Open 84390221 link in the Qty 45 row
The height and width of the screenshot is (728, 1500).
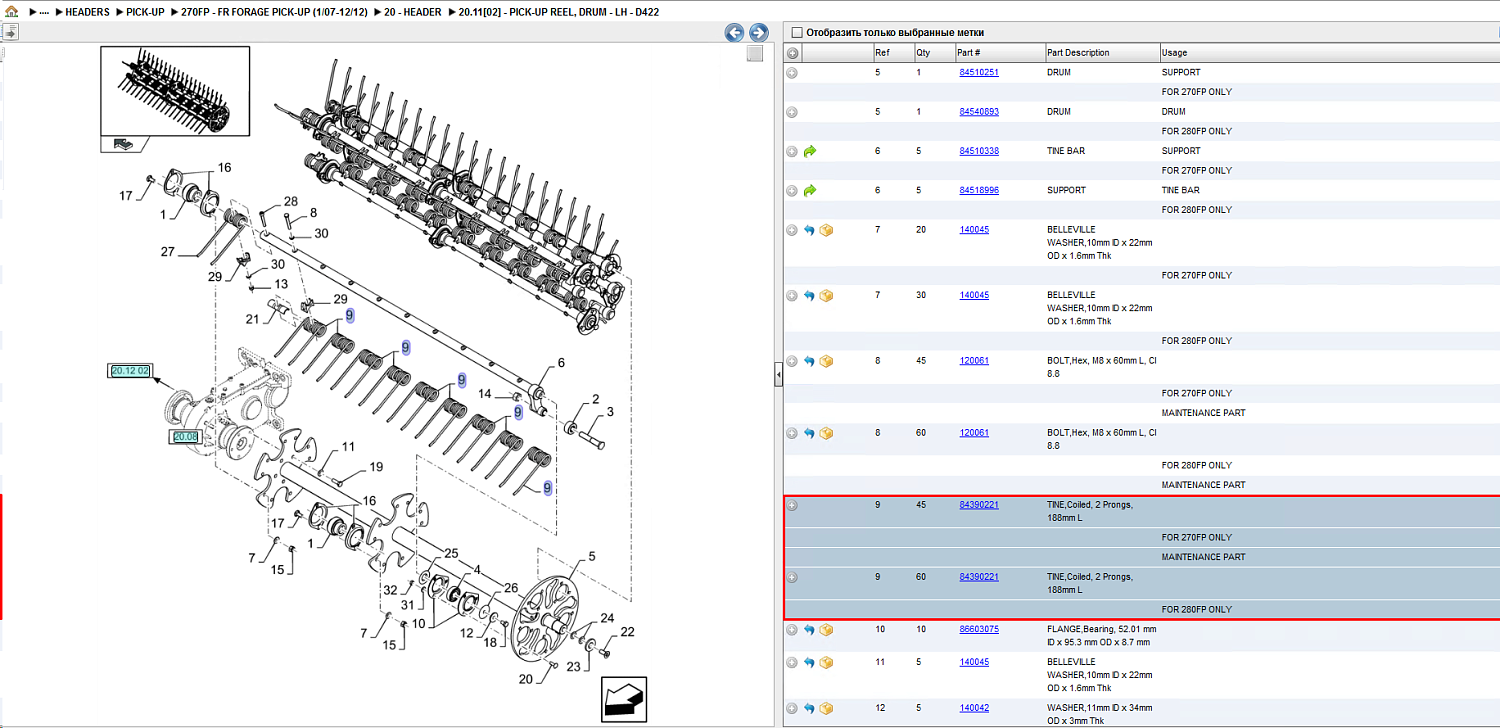[x=979, y=505]
